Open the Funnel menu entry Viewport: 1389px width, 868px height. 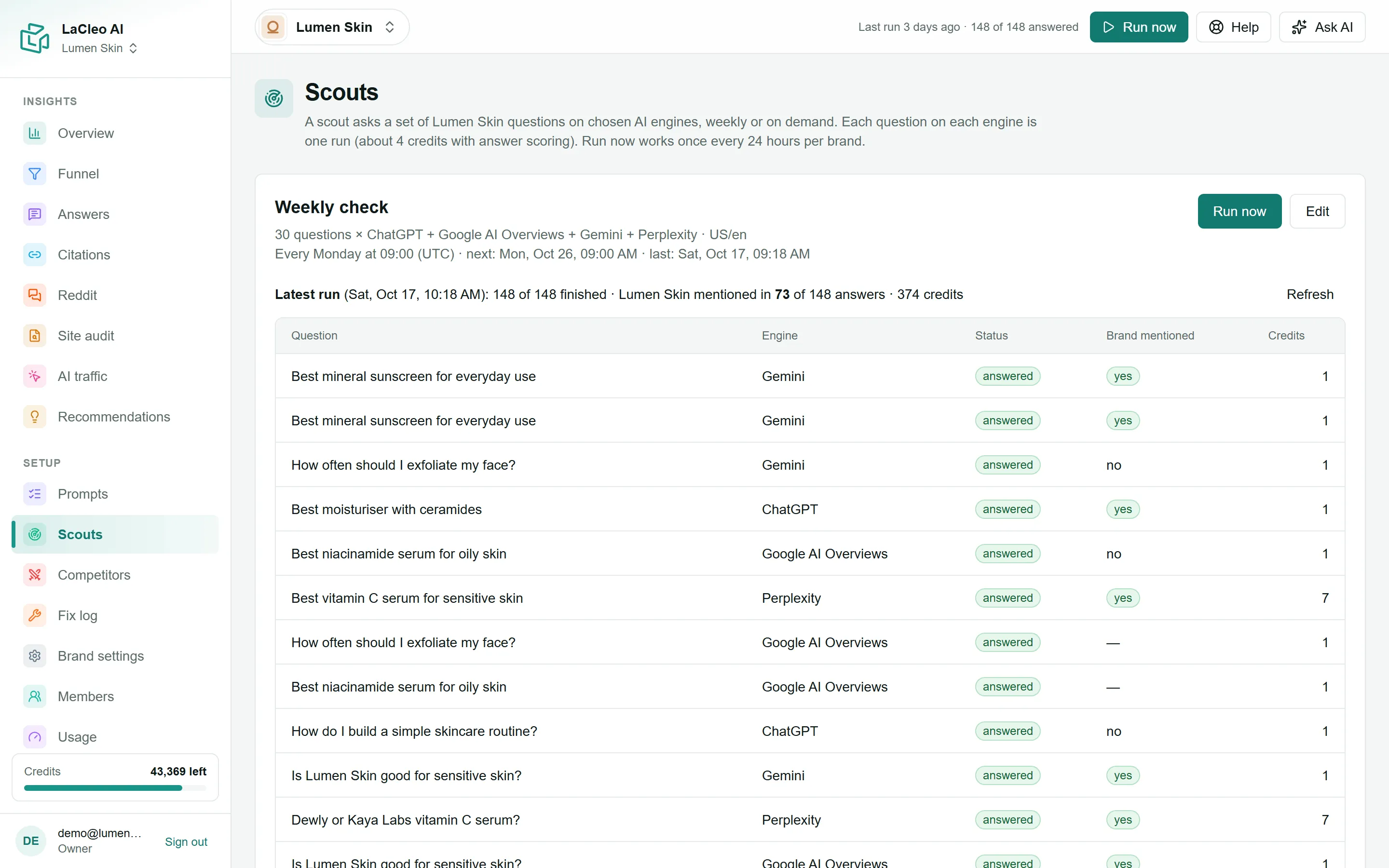pyautogui.click(x=115, y=174)
